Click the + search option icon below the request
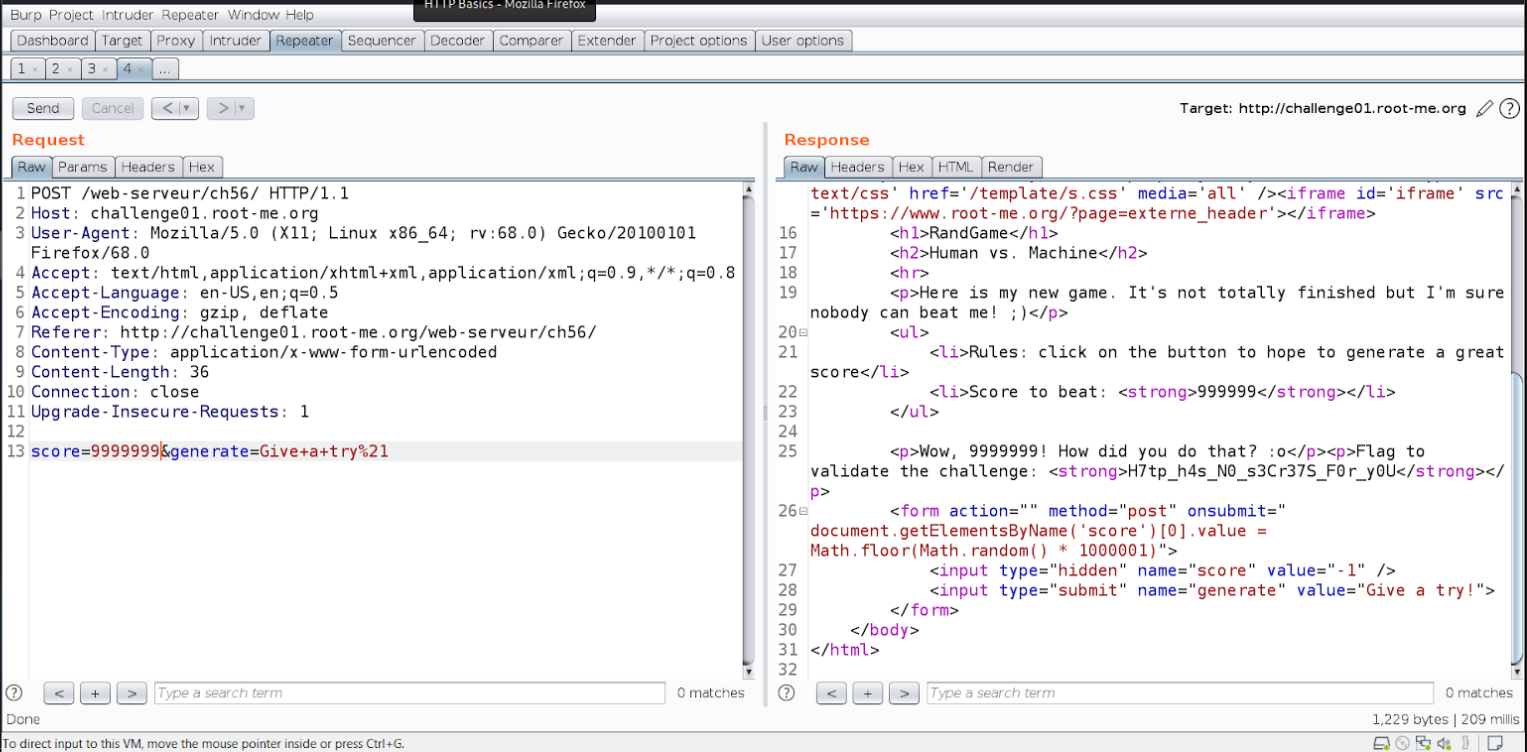Image resolution: width=1527 pixels, height=752 pixels. [x=95, y=692]
